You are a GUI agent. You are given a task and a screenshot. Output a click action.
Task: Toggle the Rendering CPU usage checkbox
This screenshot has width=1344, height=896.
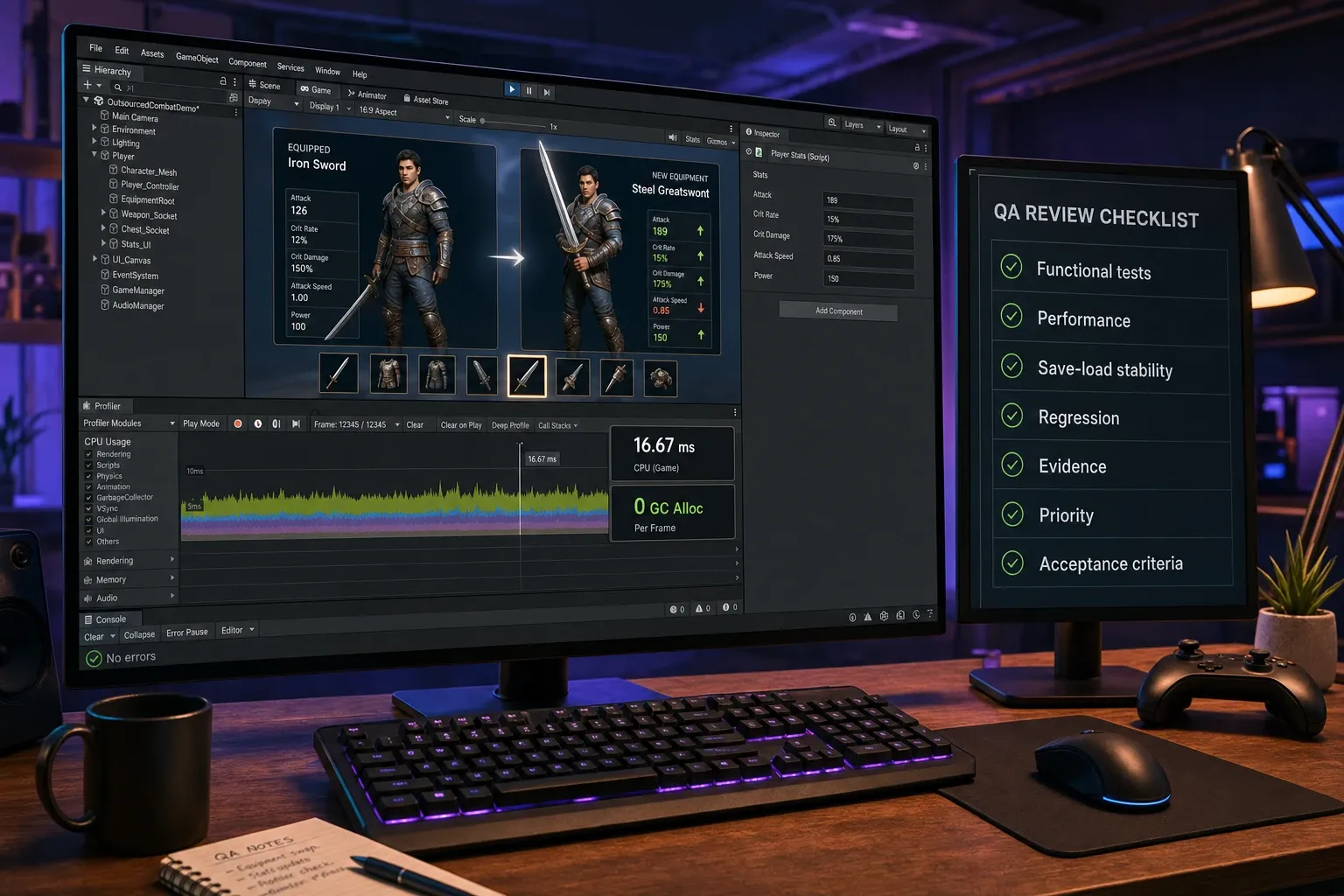[x=88, y=454]
